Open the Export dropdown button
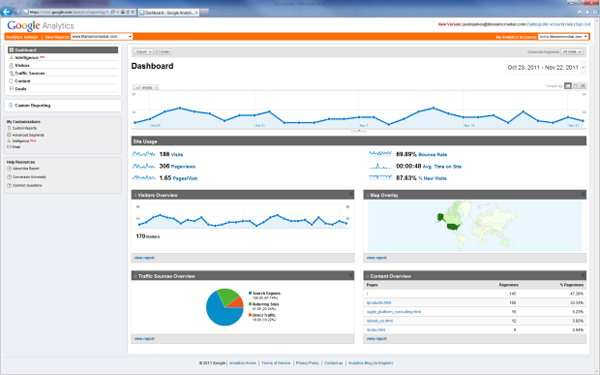The width and height of the screenshot is (600, 375). point(143,52)
